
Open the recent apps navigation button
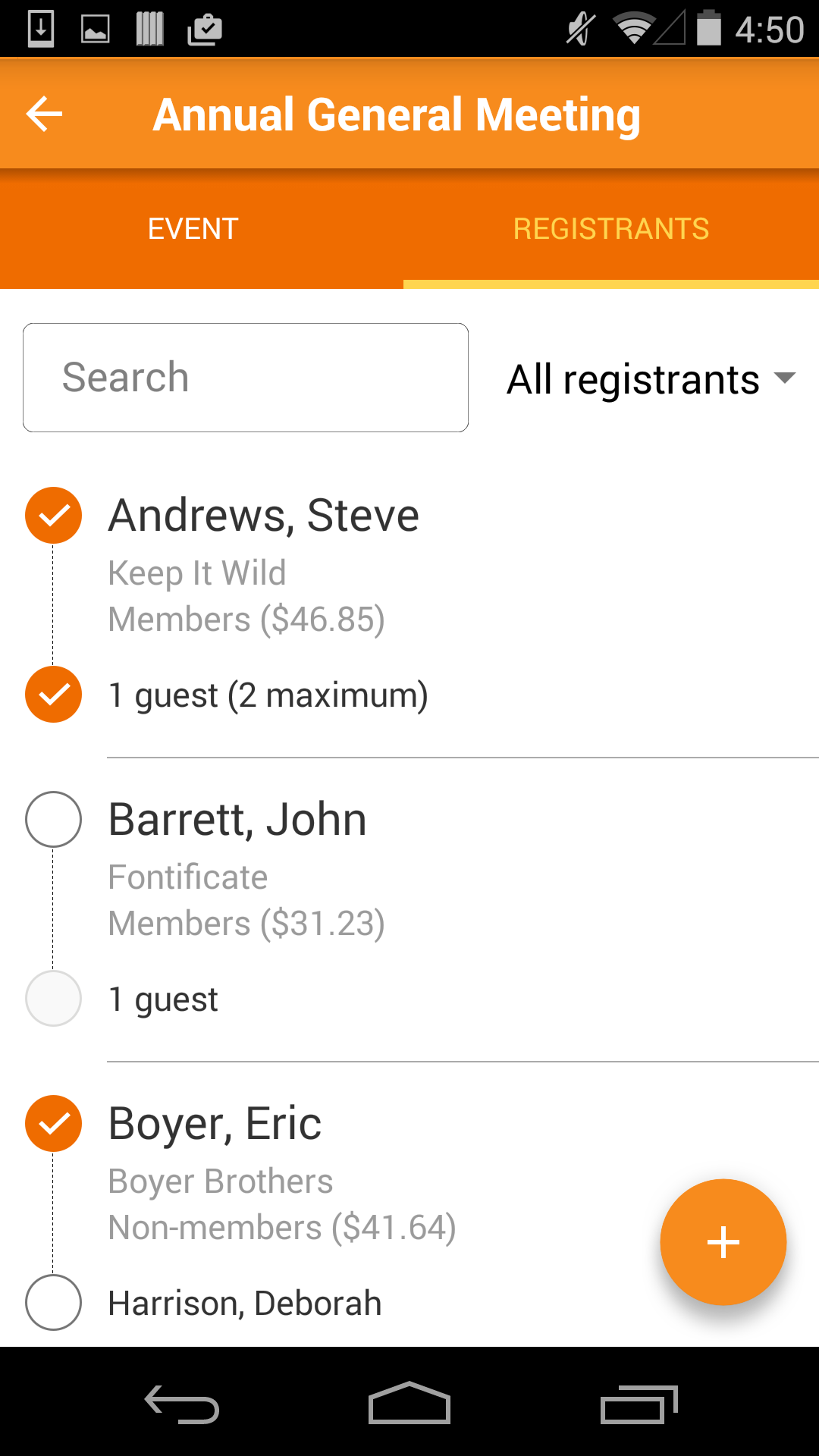pyautogui.click(x=639, y=1404)
